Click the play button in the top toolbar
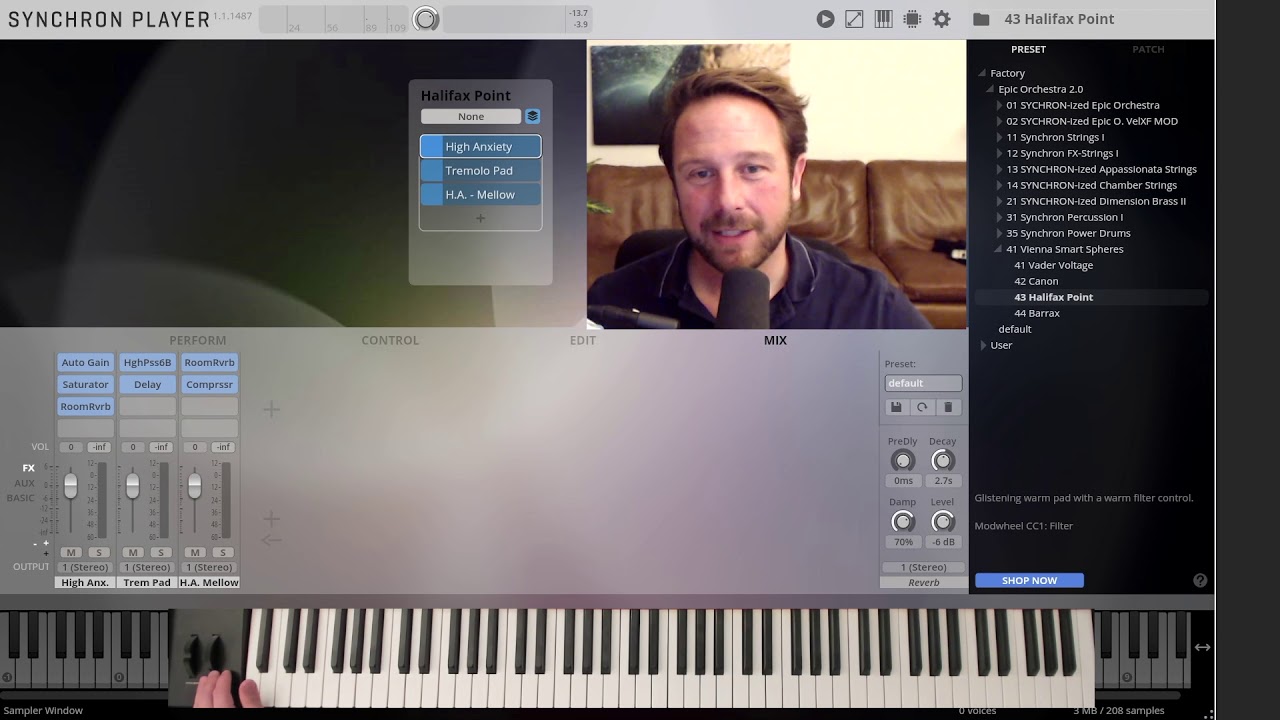 tap(825, 19)
